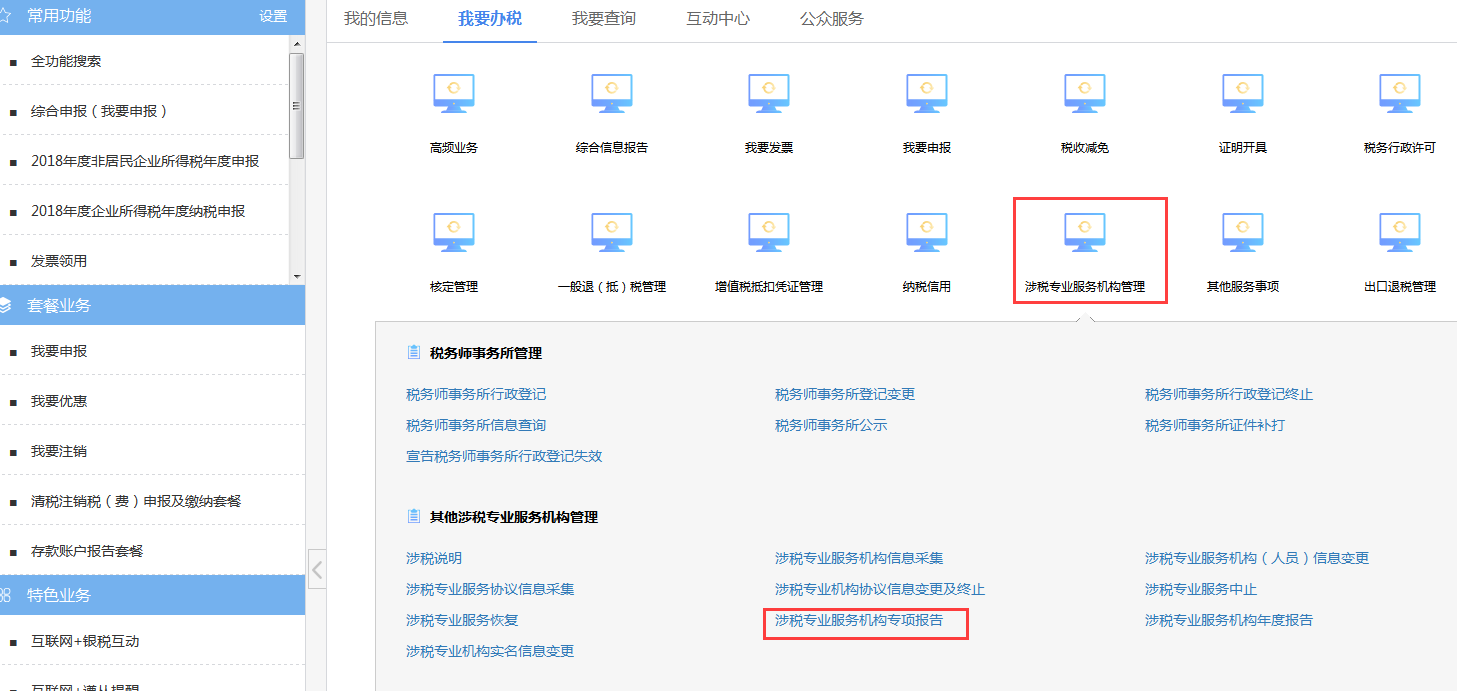
Task: Expand the 特色业务 section header
Action: pos(152,595)
